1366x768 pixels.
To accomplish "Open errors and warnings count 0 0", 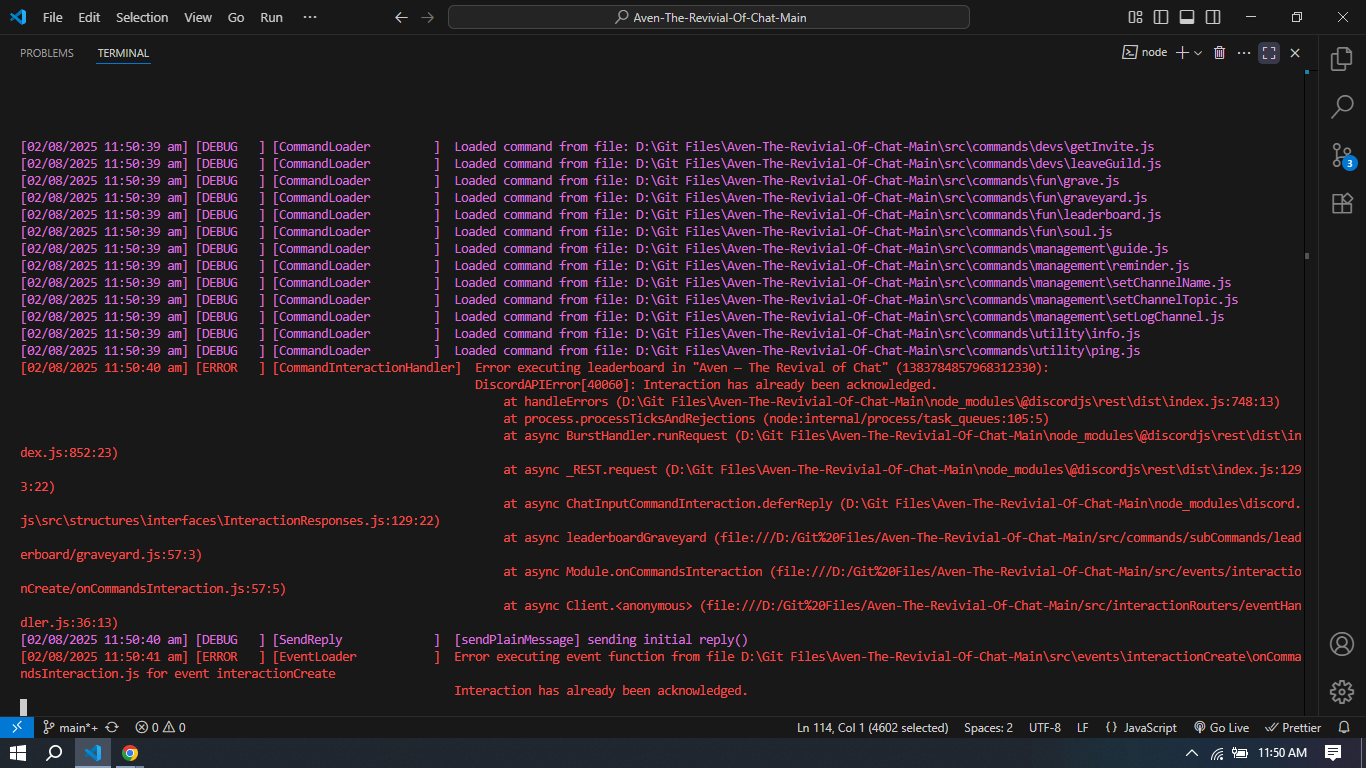I will coord(160,727).
